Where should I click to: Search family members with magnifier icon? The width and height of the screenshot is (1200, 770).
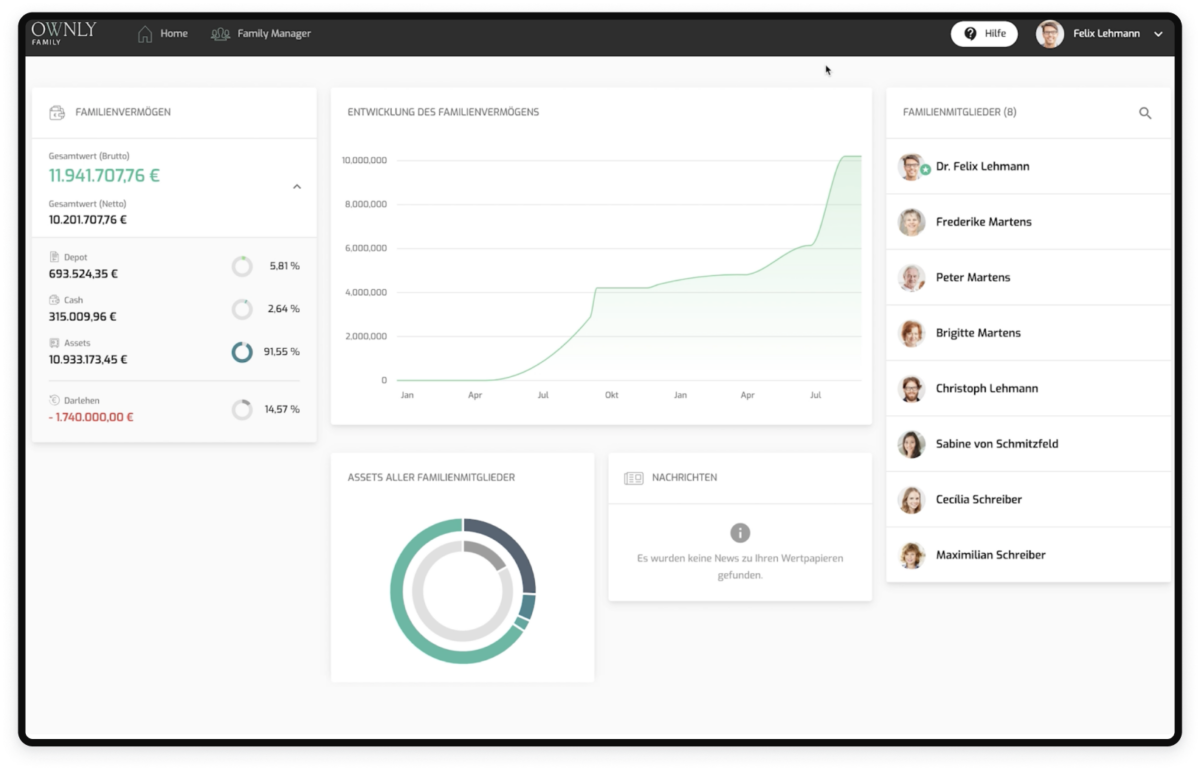[x=1145, y=113]
